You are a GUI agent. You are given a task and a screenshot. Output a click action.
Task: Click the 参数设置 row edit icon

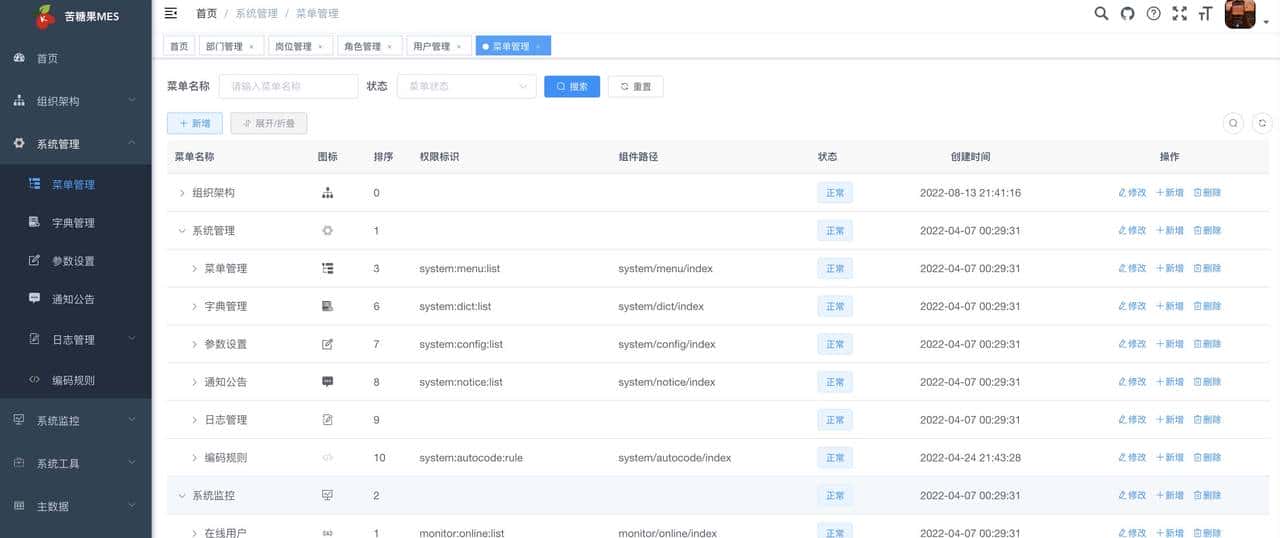pos(327,344)
